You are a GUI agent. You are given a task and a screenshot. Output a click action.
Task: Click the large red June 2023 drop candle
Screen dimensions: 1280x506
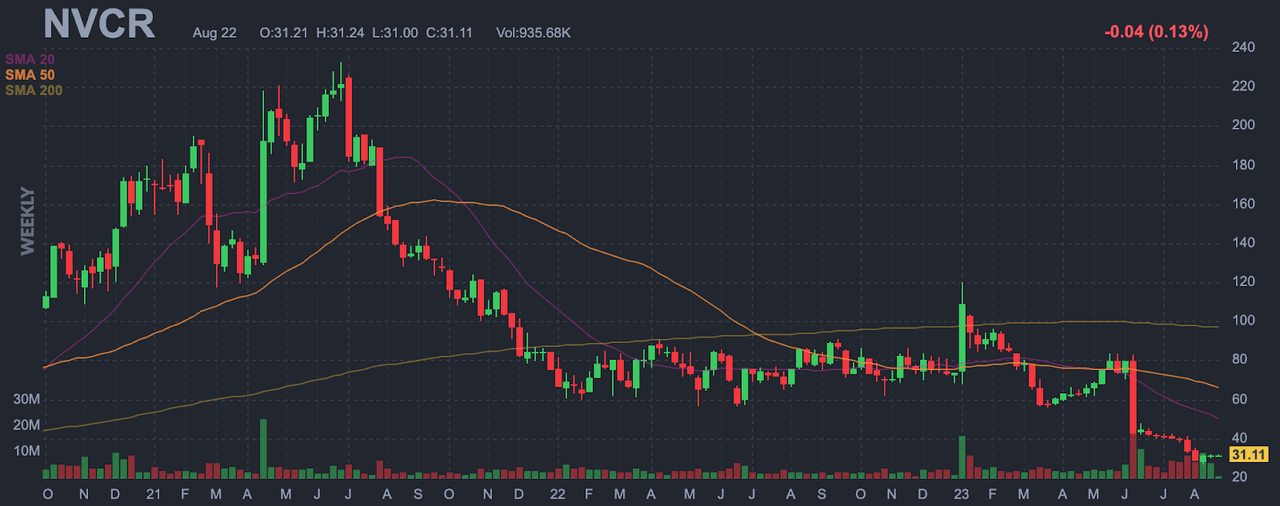[x=1133, y=397]
